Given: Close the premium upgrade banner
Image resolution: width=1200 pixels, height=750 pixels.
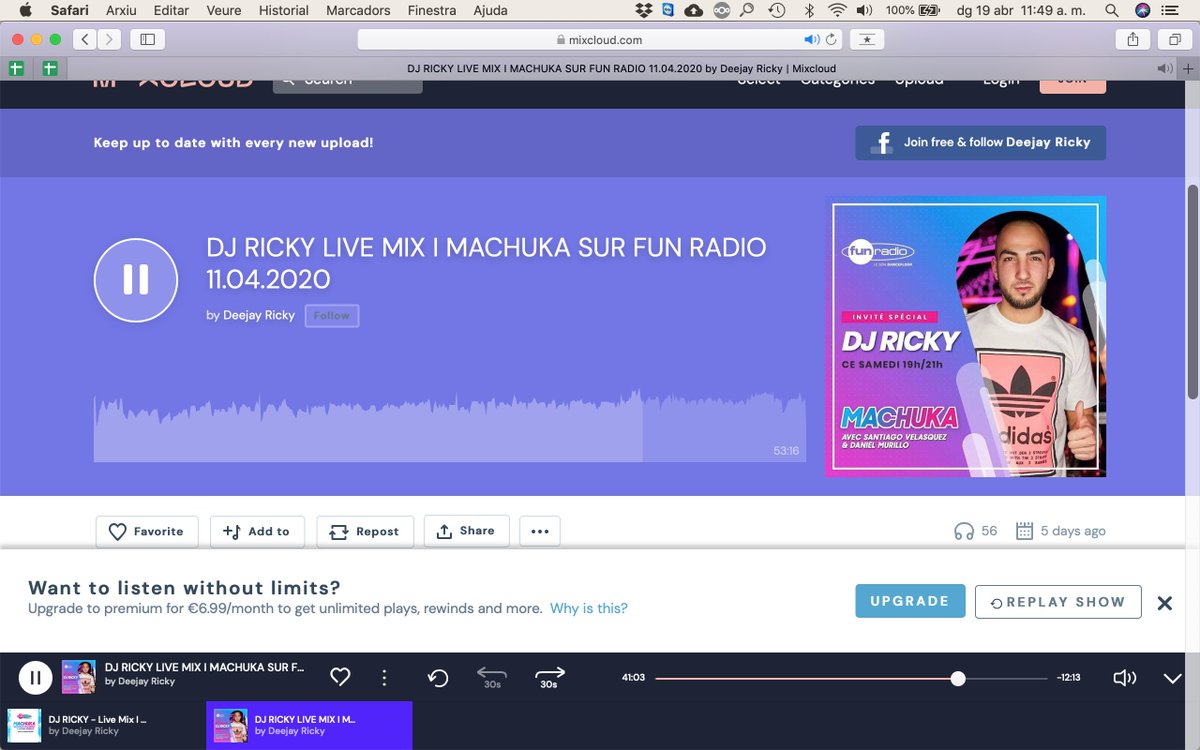Looking at the screenshot, I should 1164,603.
